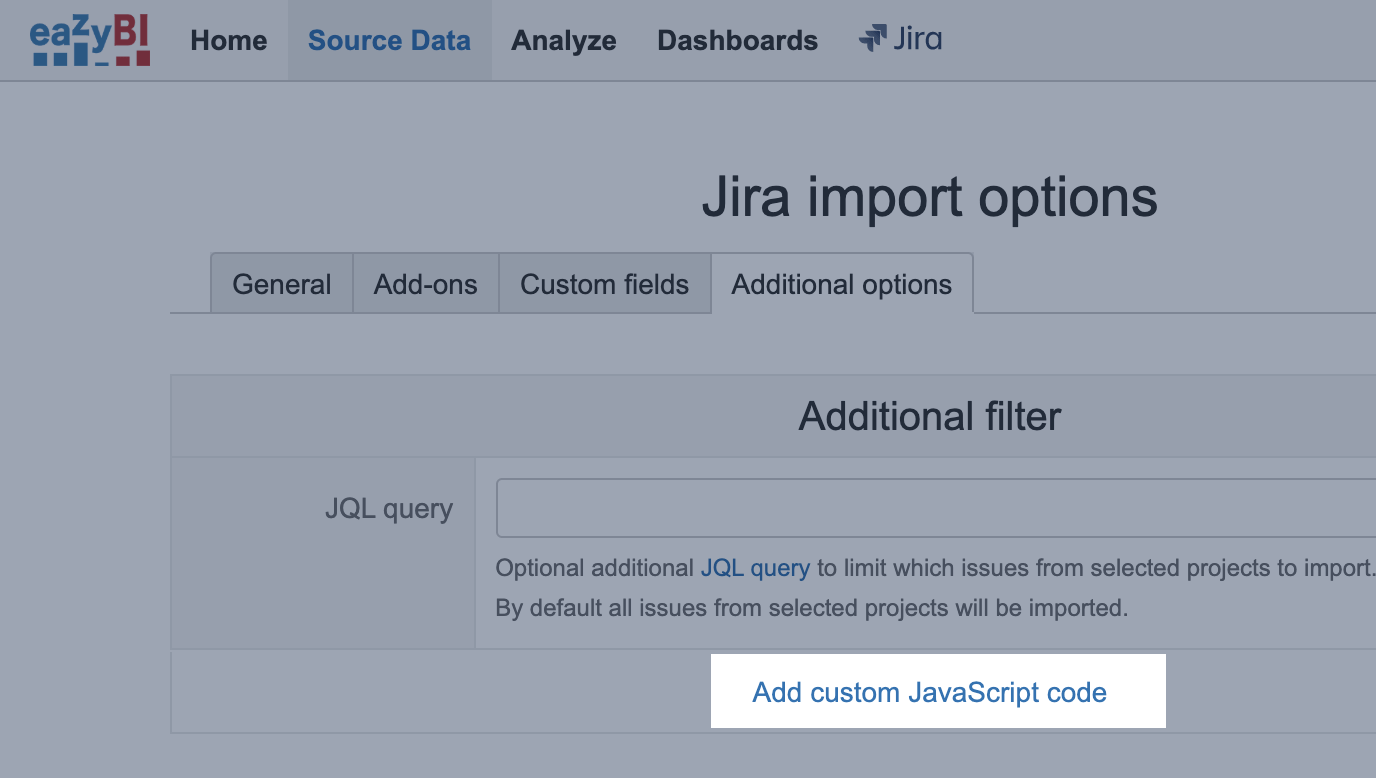Click the JQL query field label
The height and width of the screenshot is (778, 1376).
389,509
